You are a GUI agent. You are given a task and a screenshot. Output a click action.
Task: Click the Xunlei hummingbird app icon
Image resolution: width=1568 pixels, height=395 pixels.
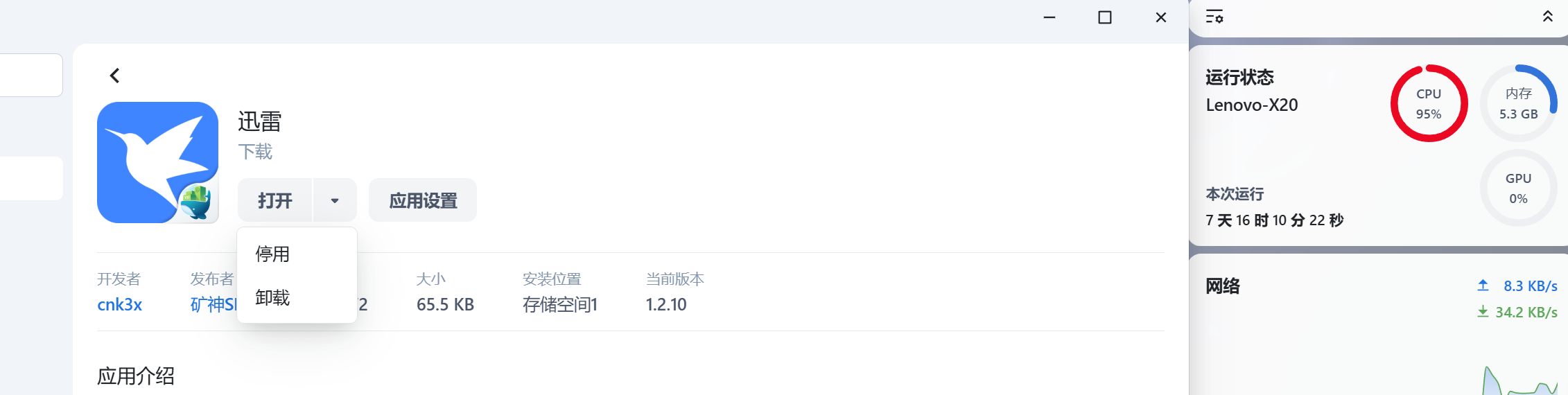157,162
